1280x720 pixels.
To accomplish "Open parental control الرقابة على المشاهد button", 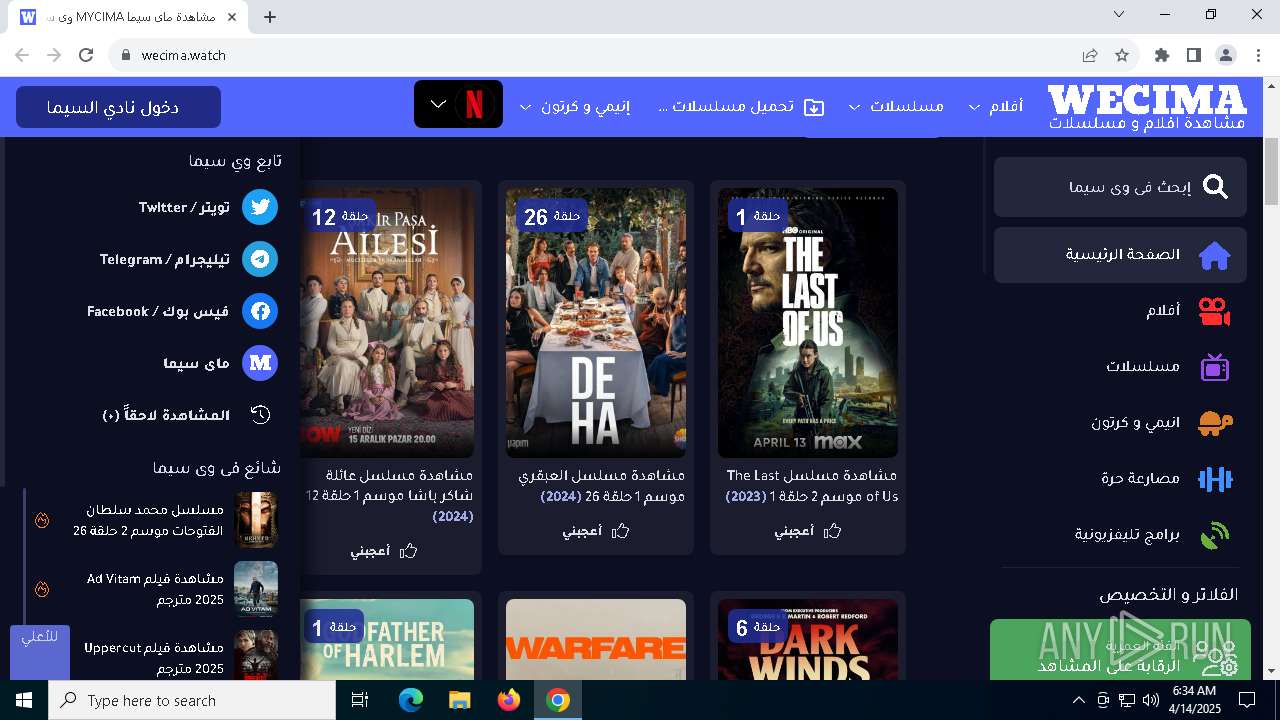I will click(1120, 650).
